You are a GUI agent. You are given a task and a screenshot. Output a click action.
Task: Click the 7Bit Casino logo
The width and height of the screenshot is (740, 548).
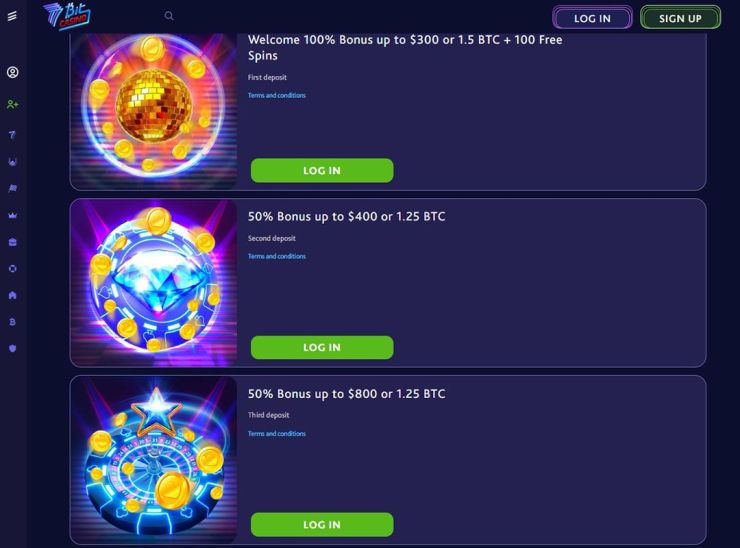(x=67, y=16)
